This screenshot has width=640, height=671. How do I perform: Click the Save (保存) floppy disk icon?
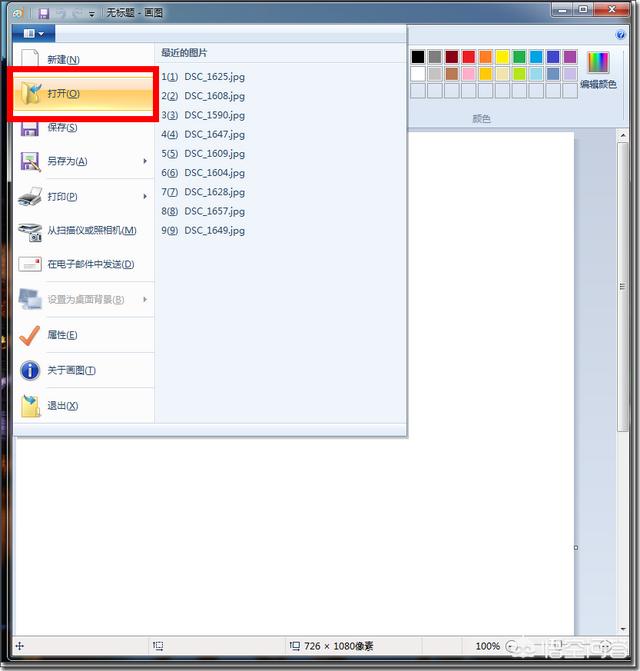[30, 128]
